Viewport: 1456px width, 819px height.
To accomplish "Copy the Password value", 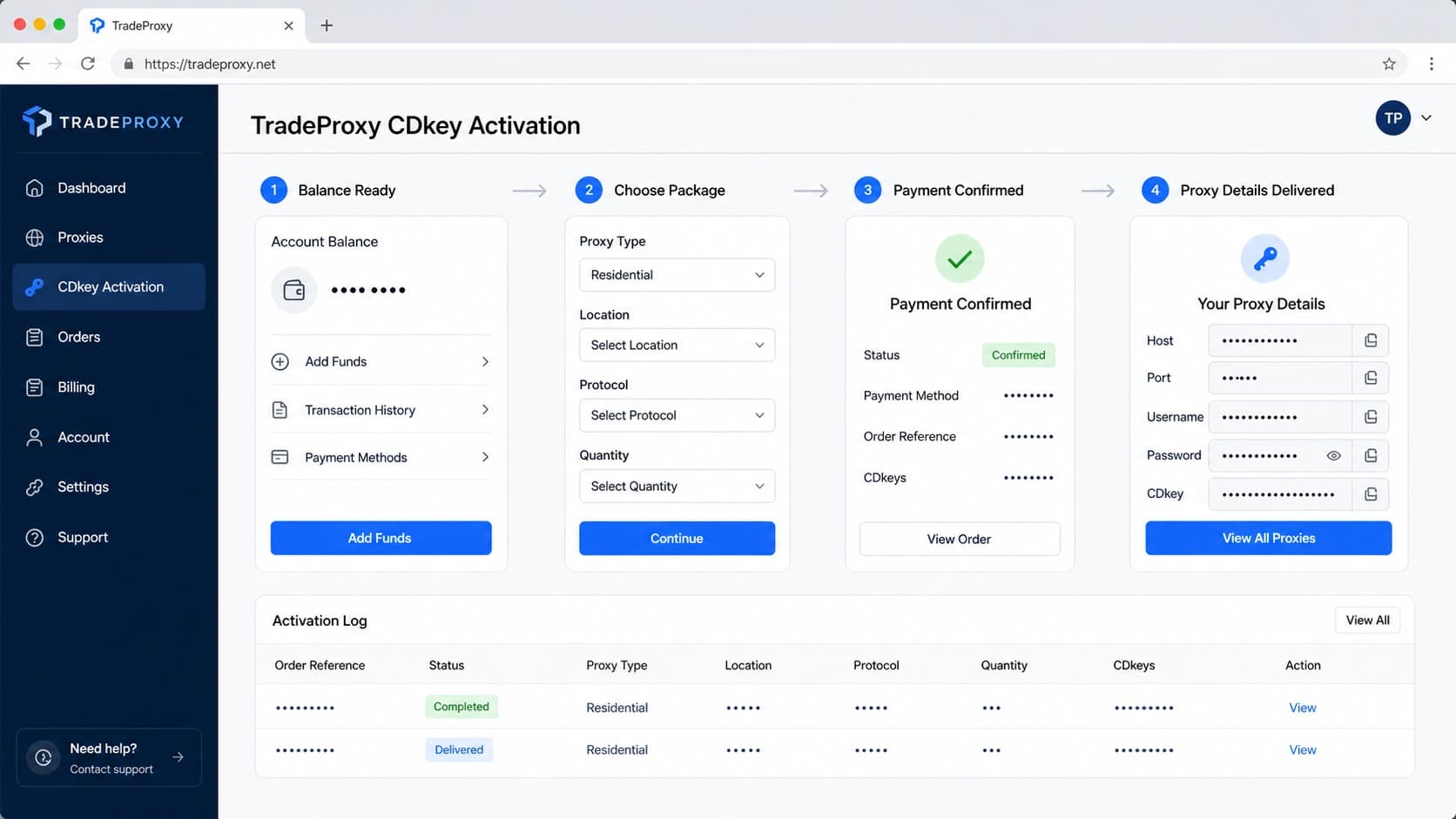I will [x=1371, y=456].
